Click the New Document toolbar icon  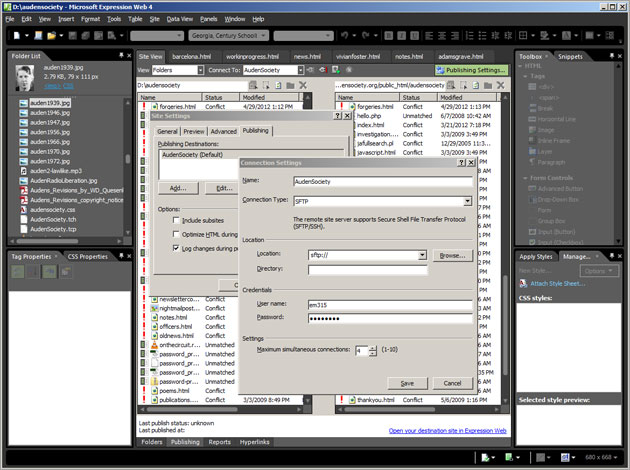pyautogui.click(x=17, y=36)
